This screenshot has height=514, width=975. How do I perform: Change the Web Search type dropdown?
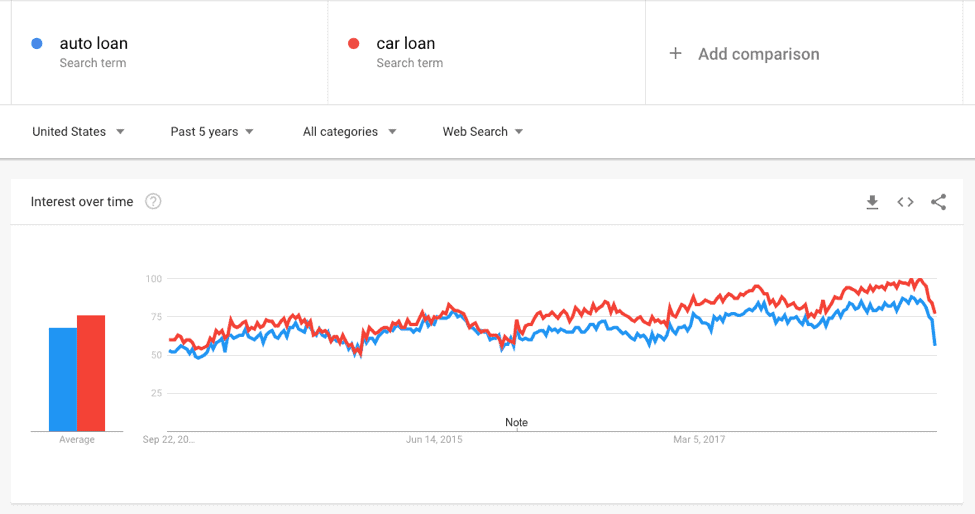click(x=483, y=132)
